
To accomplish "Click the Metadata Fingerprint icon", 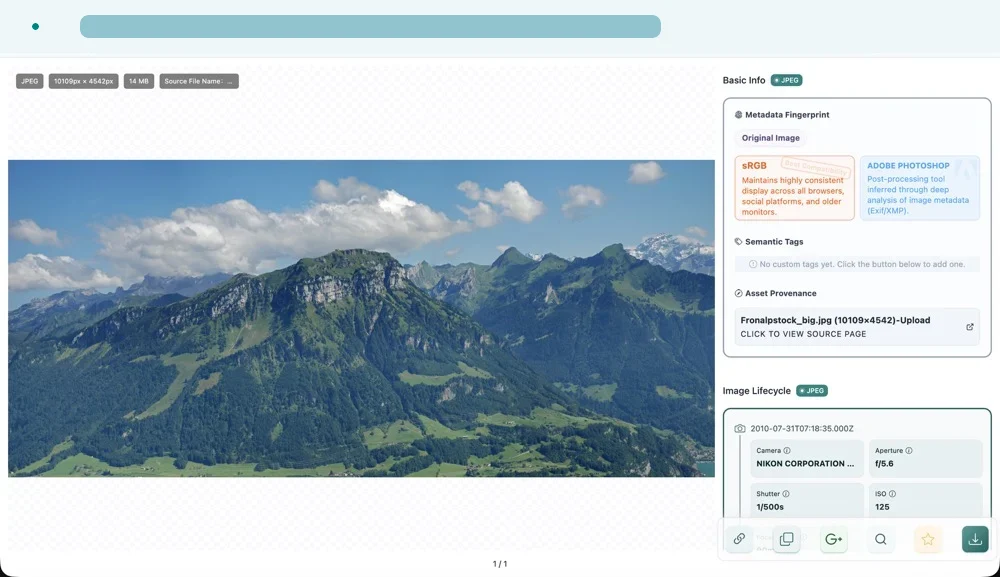I will click(739, 115).
